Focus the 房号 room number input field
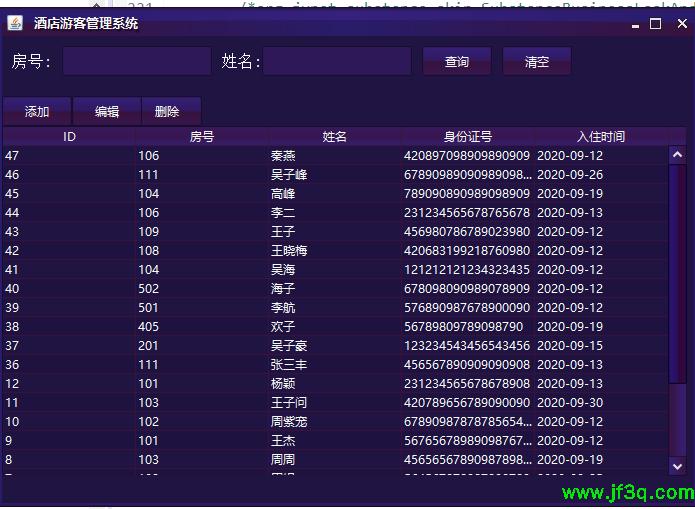Screen dimensions: 695x509 [137, 62]
